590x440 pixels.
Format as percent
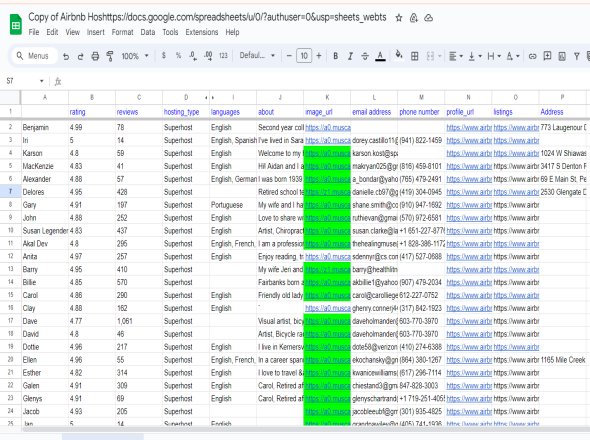[178, 56]
